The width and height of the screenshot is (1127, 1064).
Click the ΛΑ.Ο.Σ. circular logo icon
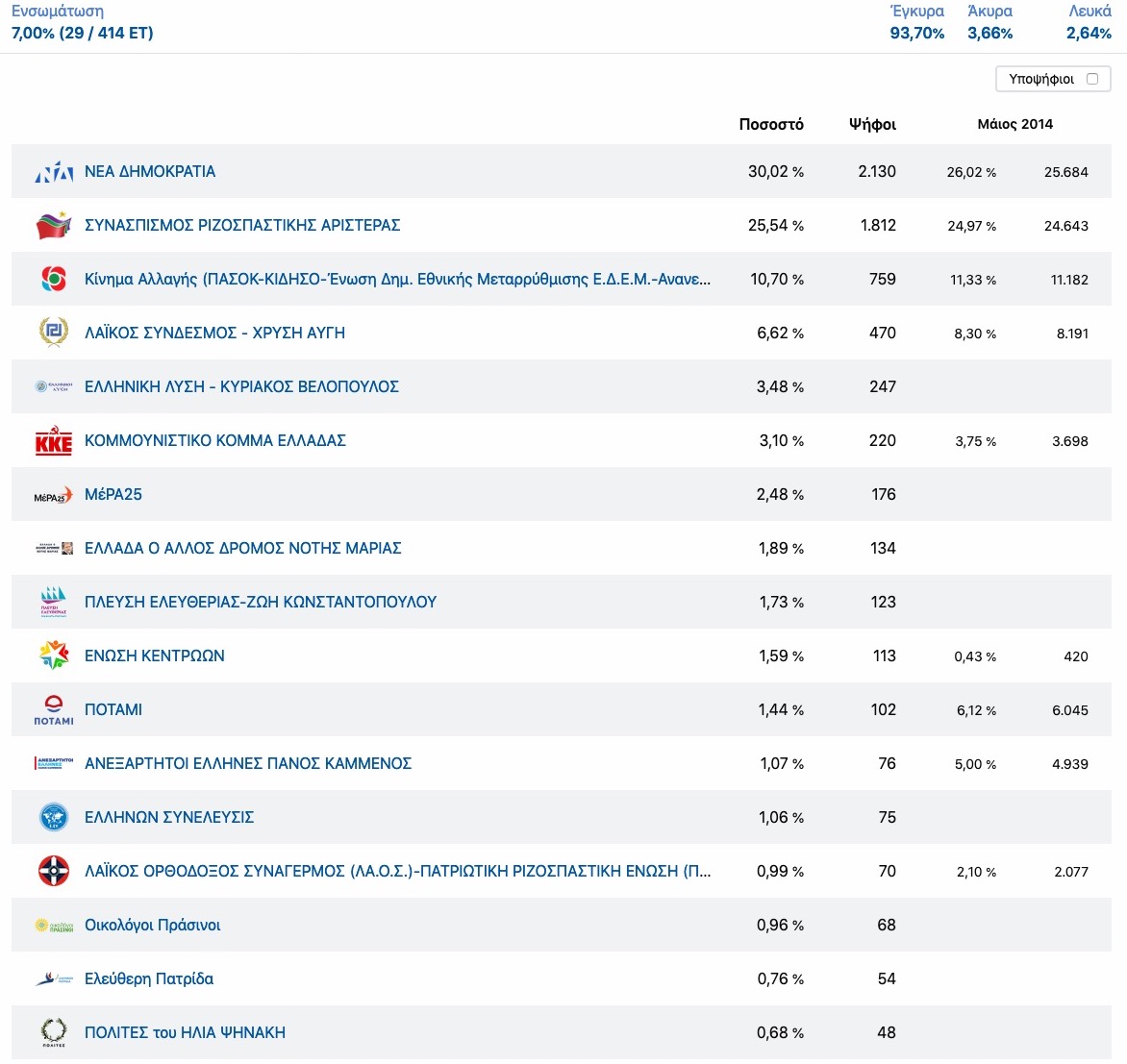(x=54, y=871)
